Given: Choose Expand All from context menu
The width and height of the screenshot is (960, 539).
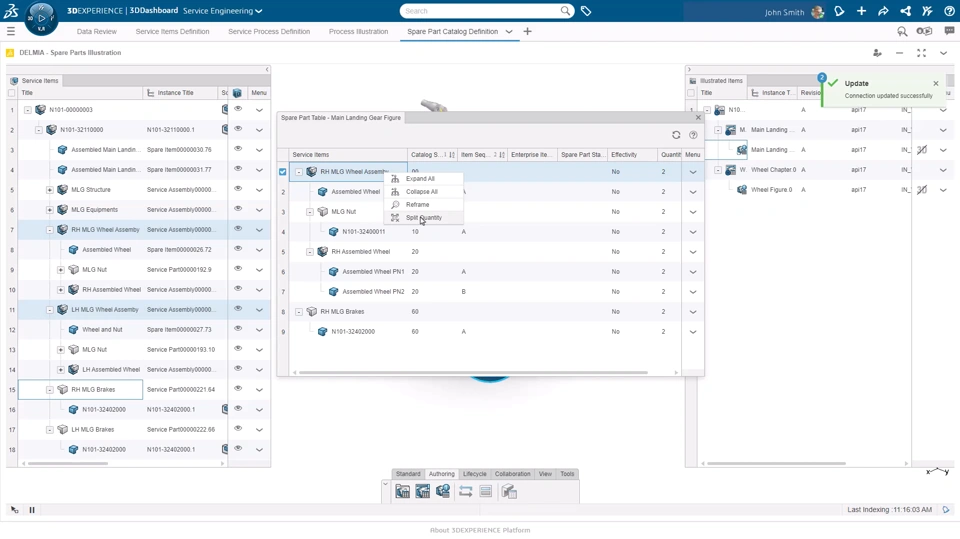Looking at the screenshot, I should pos(423,179).
